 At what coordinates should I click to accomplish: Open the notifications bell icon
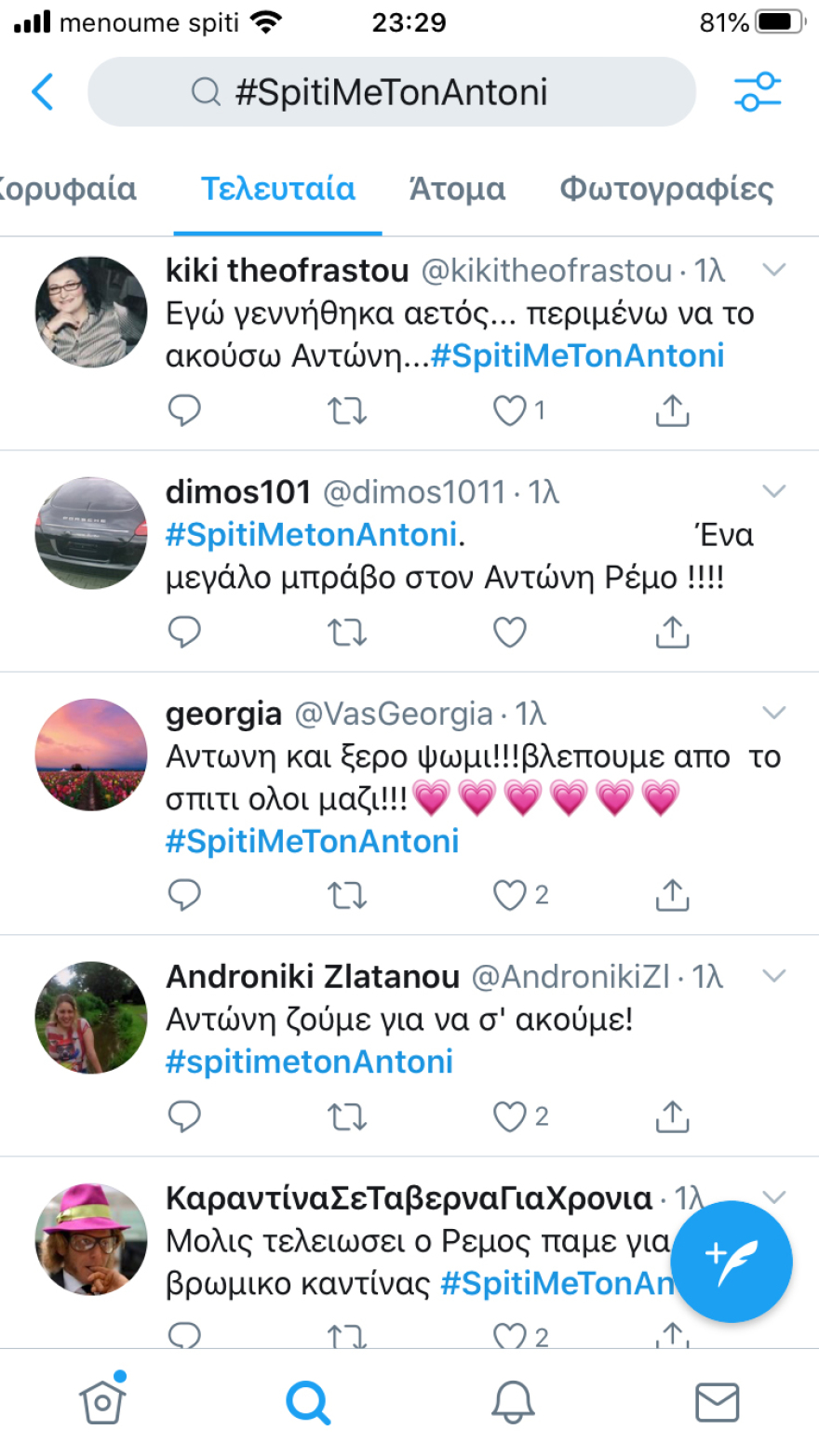[514, 1401]
